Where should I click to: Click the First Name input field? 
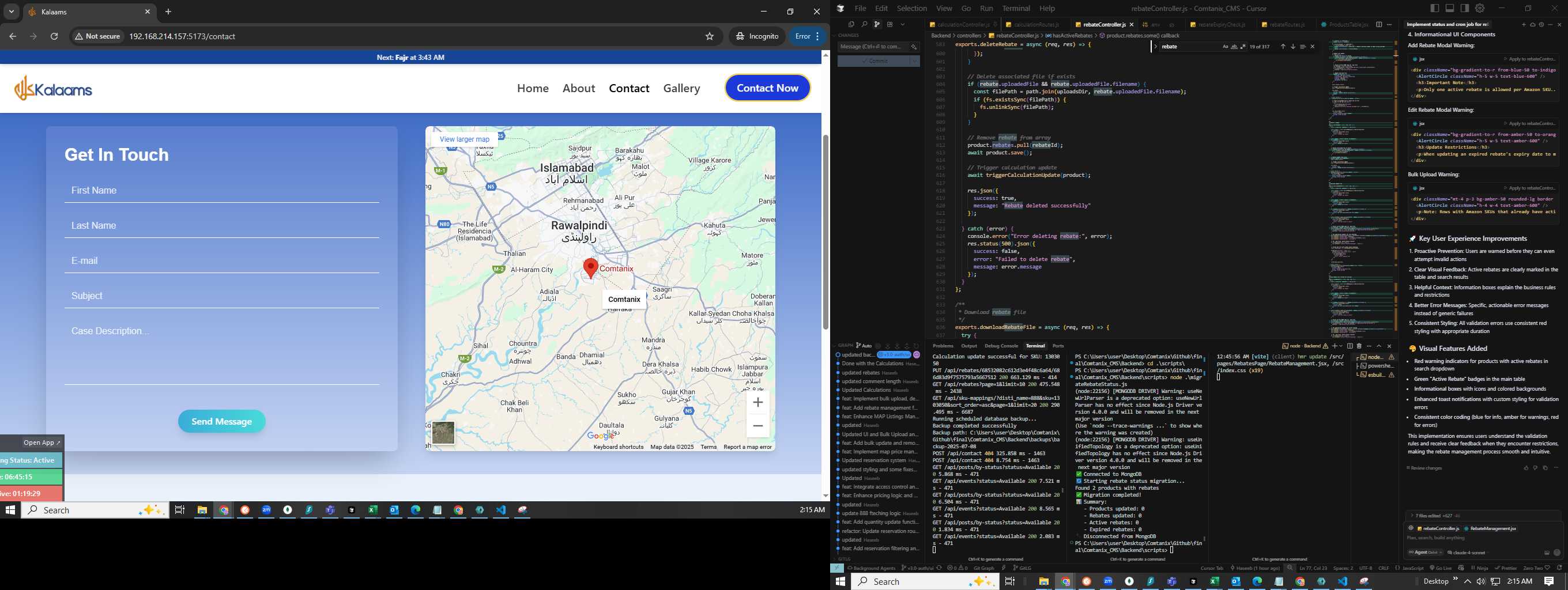(221, 190)
